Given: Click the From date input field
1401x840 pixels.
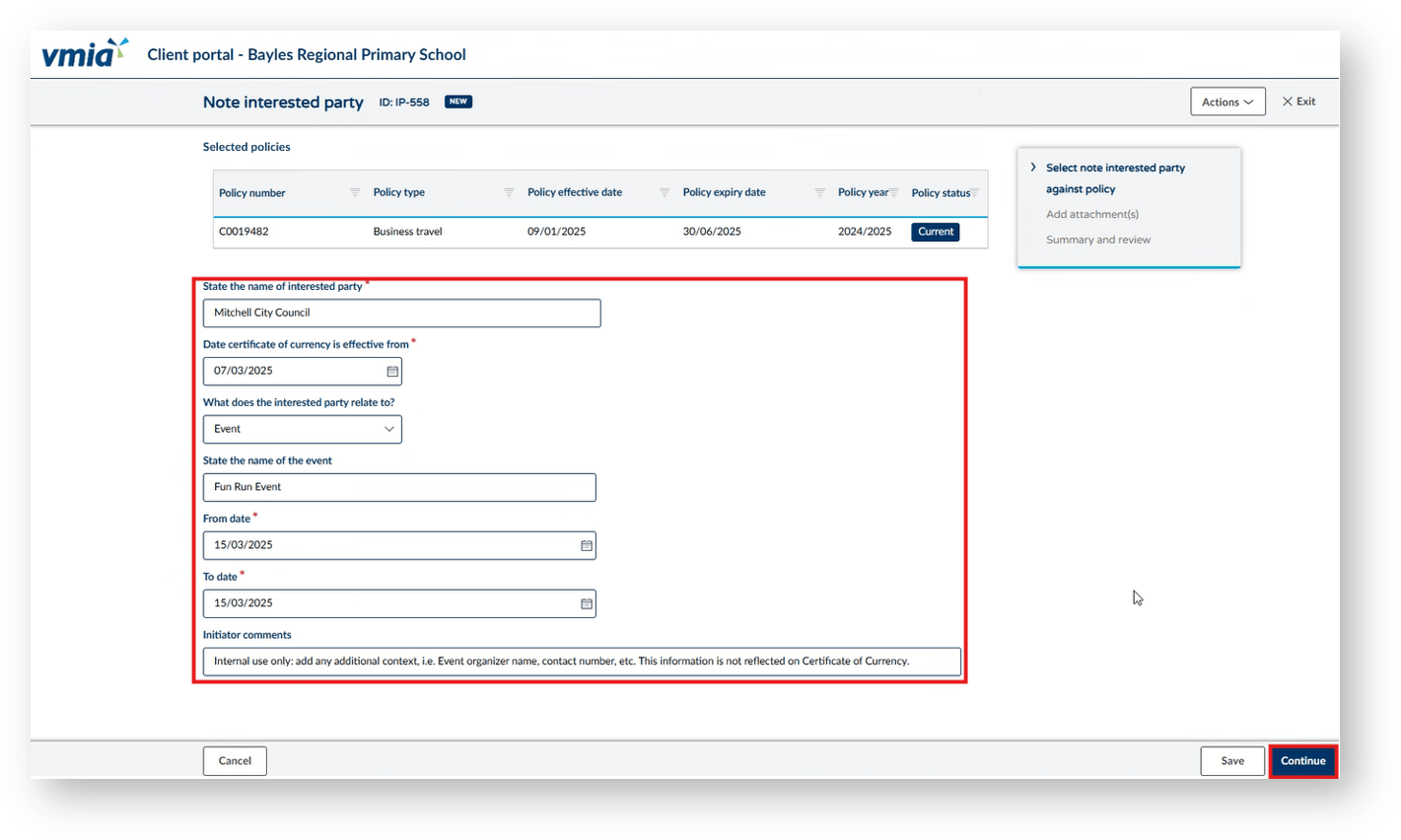Looking at the screenshot, I should pos(399,545).
